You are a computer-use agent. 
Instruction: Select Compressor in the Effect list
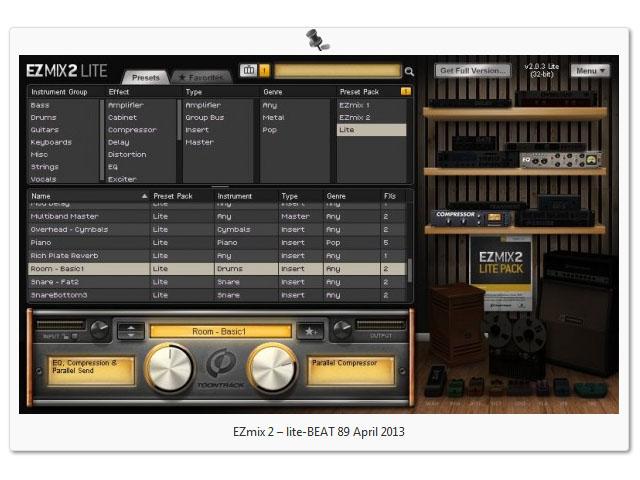132,130
